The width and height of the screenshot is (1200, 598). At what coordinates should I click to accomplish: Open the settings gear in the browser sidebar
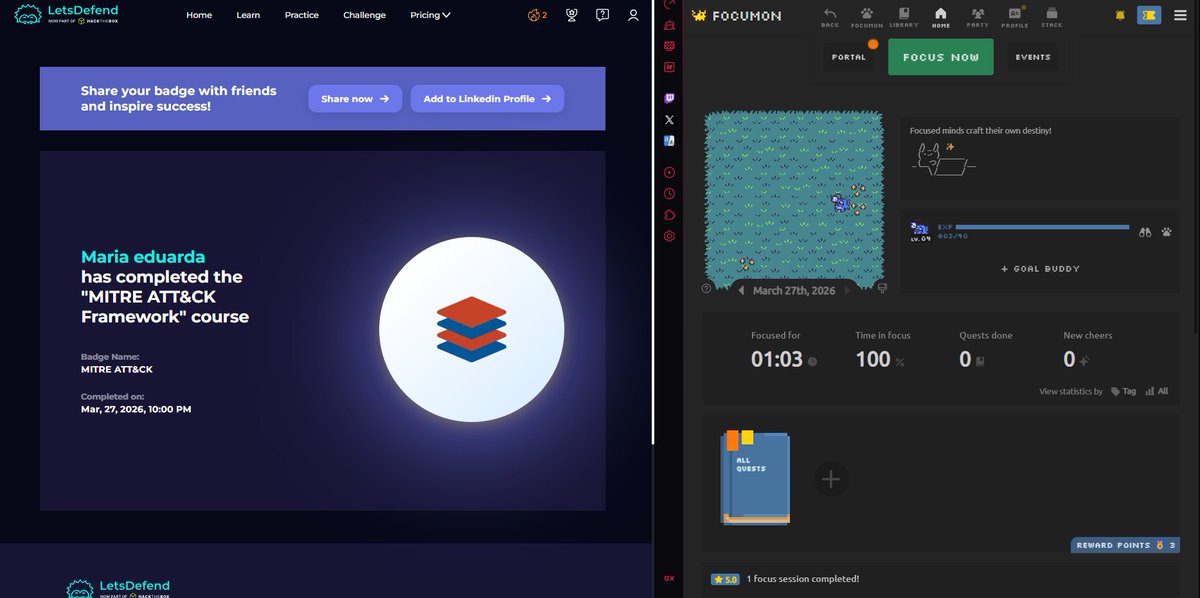click(x=669, y=236)
